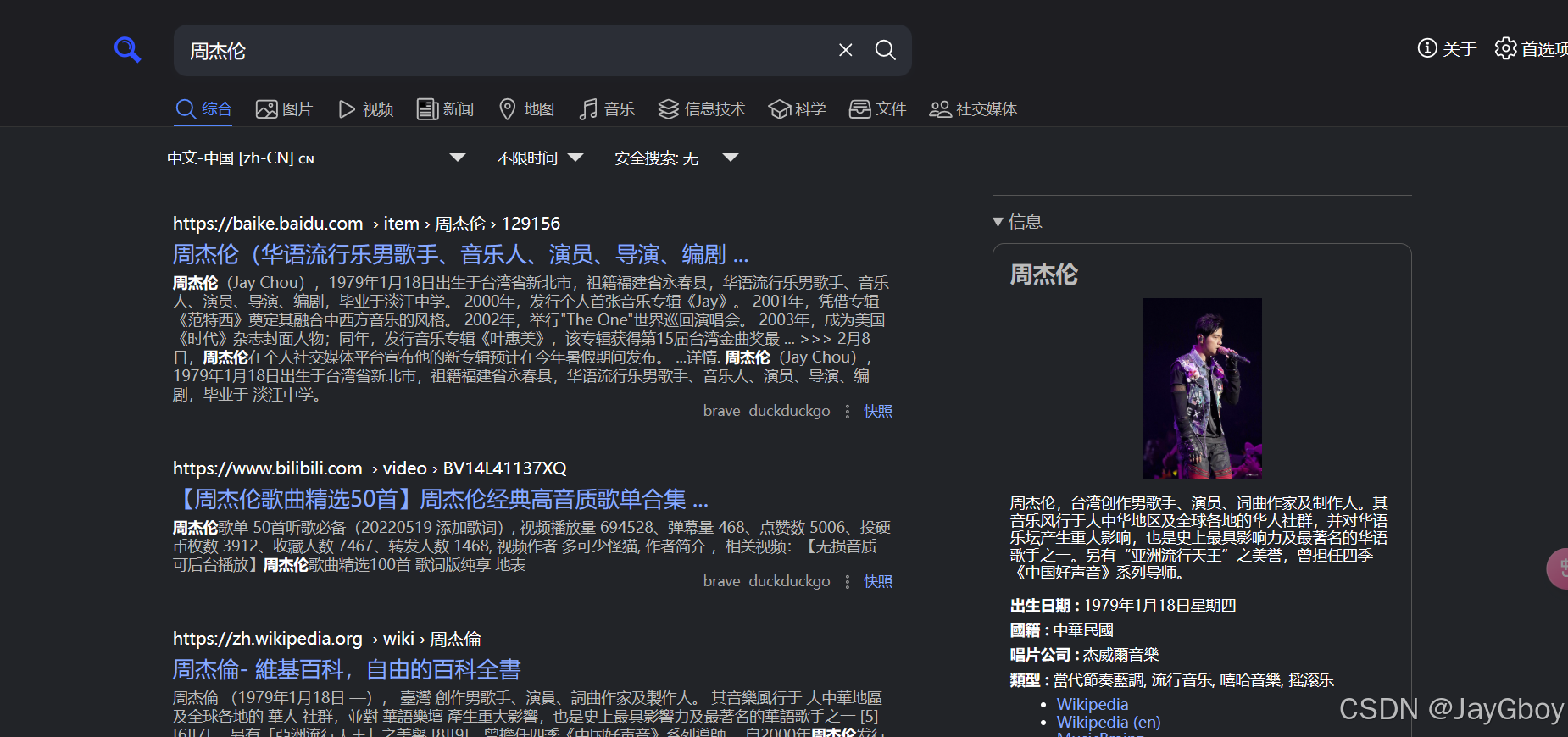This screenshot has height=737, width=1568.
Task: Switch to the 新闻 news tab
Action: [x=445, y=109]
